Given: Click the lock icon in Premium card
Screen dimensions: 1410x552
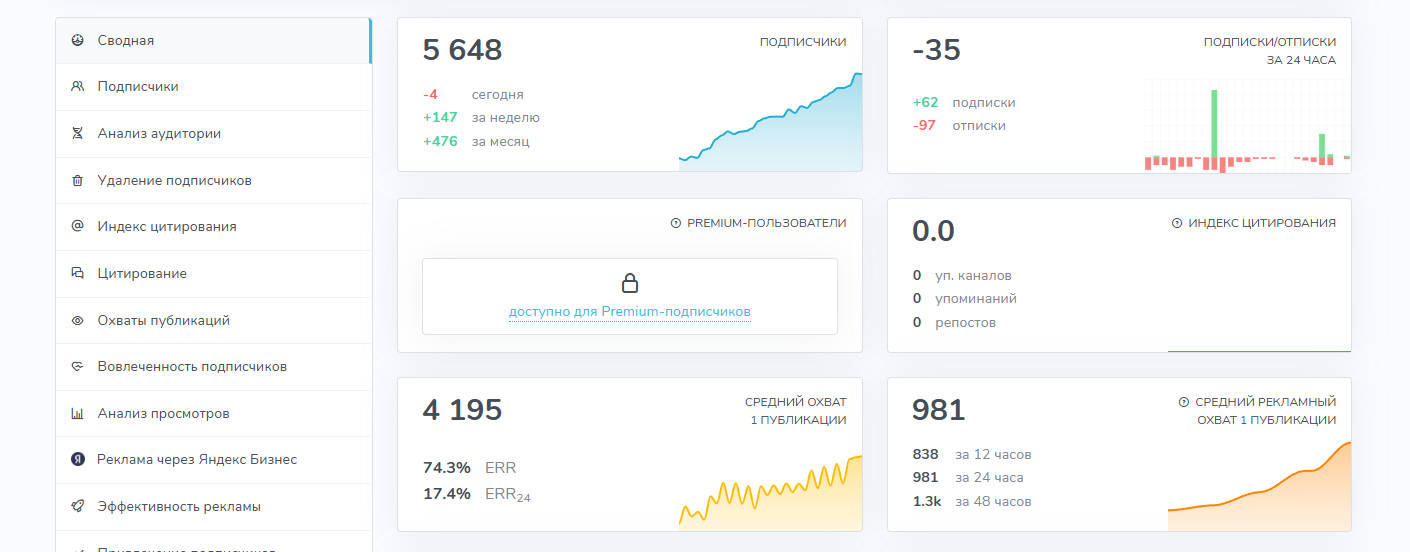Looking at the screenshot, I should click(x=630, y=283).
